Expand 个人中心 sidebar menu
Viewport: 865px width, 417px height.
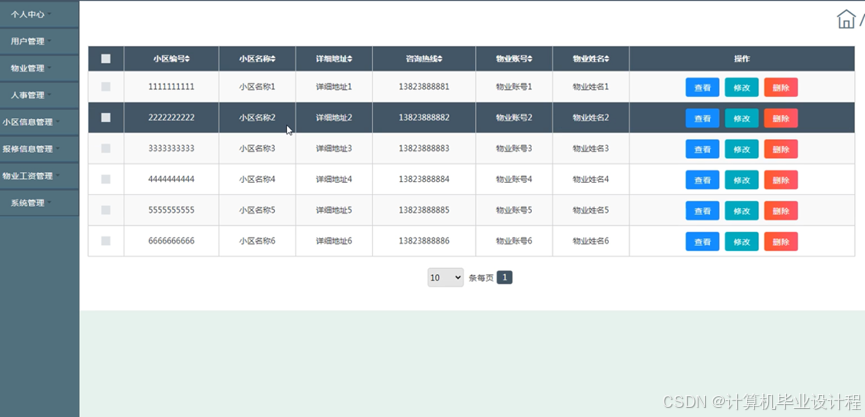point(39,14)
